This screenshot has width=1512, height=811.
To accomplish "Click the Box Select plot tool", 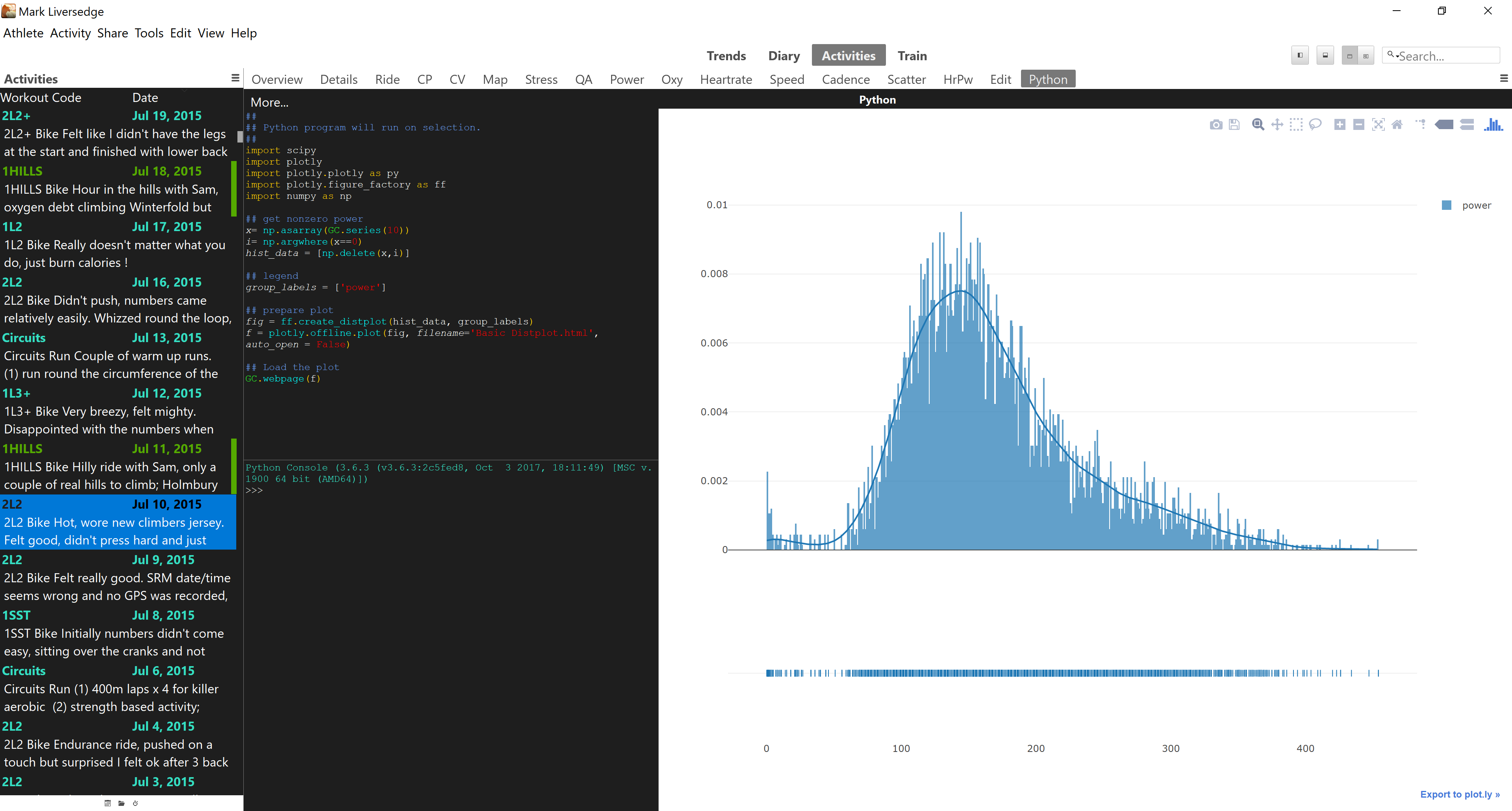I will coord(1296,124).
